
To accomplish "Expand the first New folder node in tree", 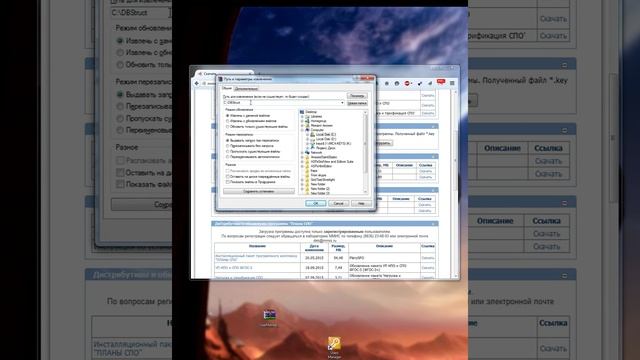I will coord(302,184).
